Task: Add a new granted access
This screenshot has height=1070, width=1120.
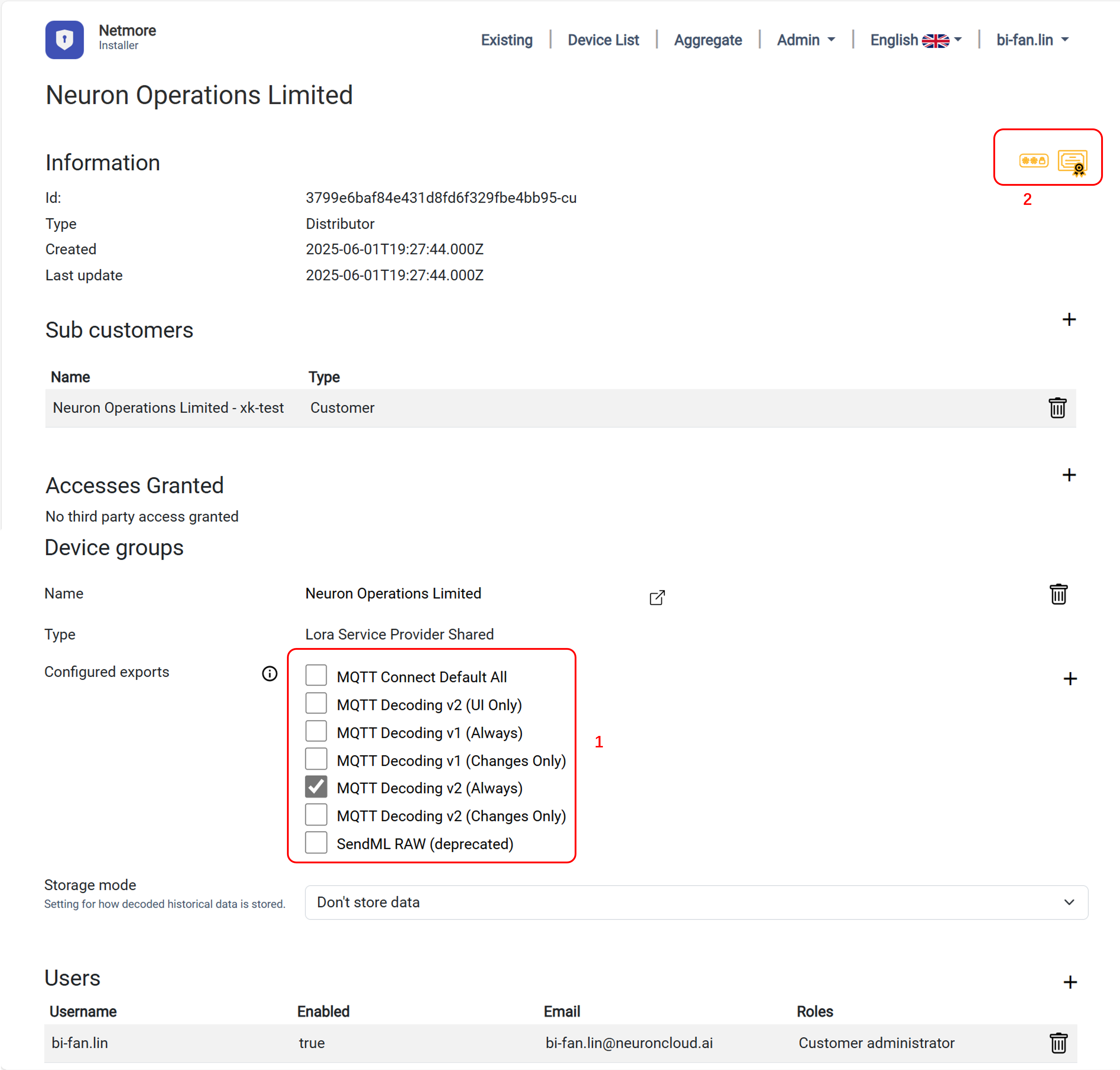Action: pos(1069,475)
